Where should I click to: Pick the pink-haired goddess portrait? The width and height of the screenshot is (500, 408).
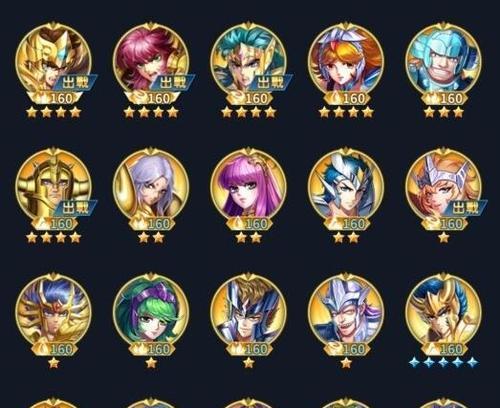tap(248, 186)
